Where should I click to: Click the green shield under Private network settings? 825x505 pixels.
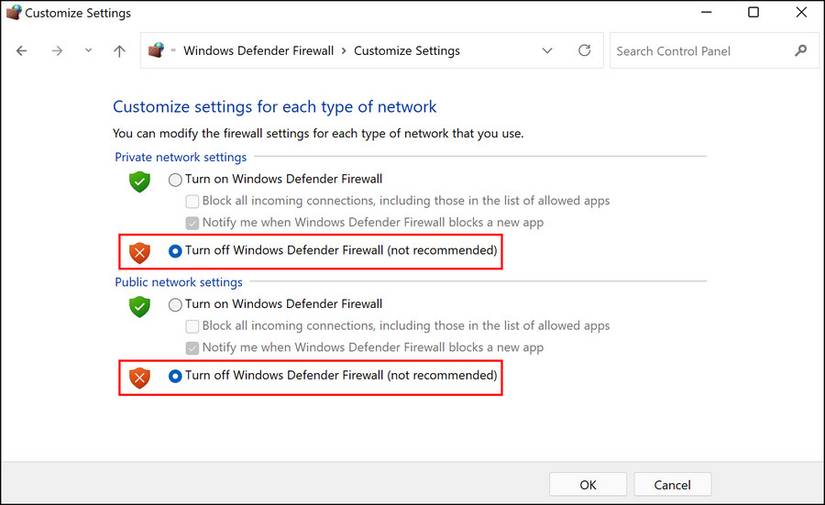coord(139,182)
